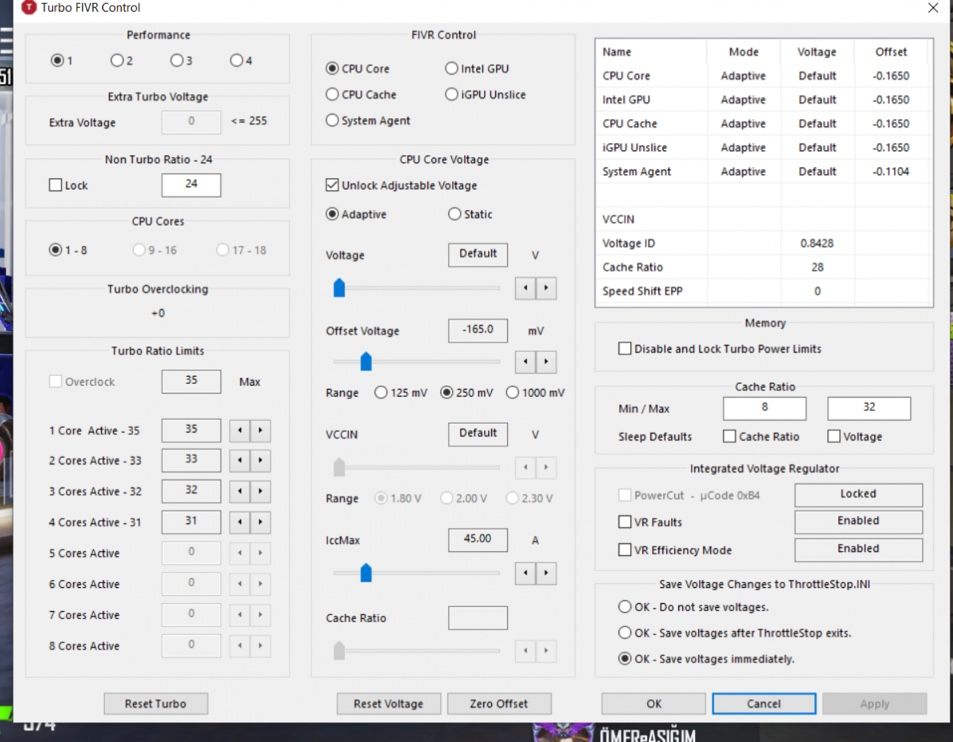This screenshot has height=742, width=953.
Task: Select CPU Cores 1 - 8 option
Action: click(55, 250)
